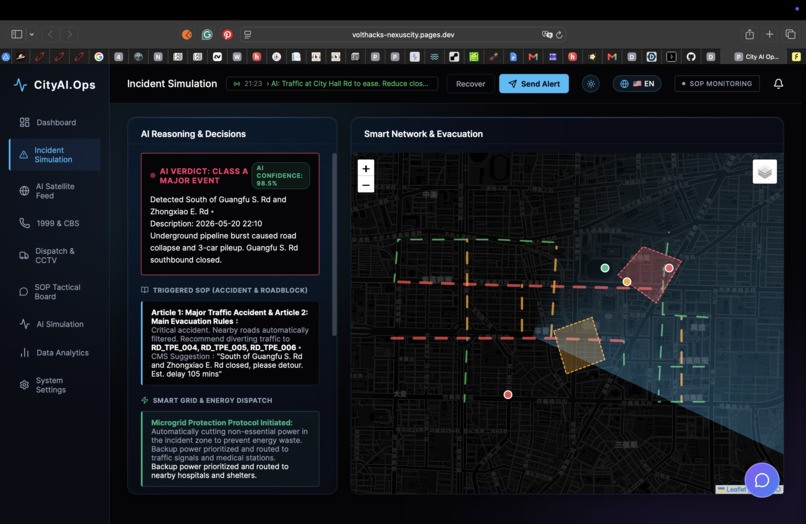Click the reader icon left of the URL
Viewport: 806px width, 524px height.
[x=248, y=34]
